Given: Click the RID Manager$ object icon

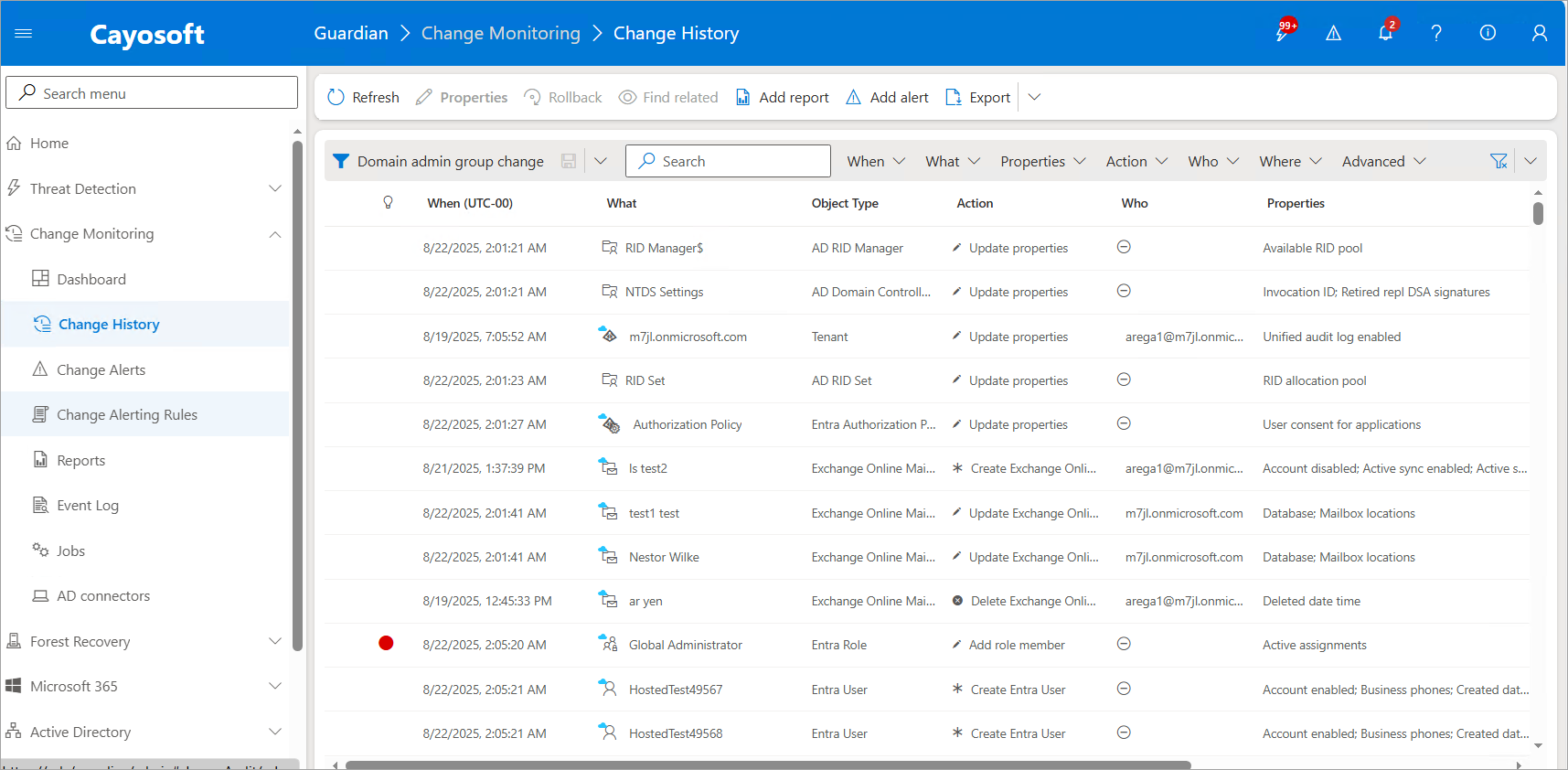Looking at the screenshot, I should pos(610,248).
